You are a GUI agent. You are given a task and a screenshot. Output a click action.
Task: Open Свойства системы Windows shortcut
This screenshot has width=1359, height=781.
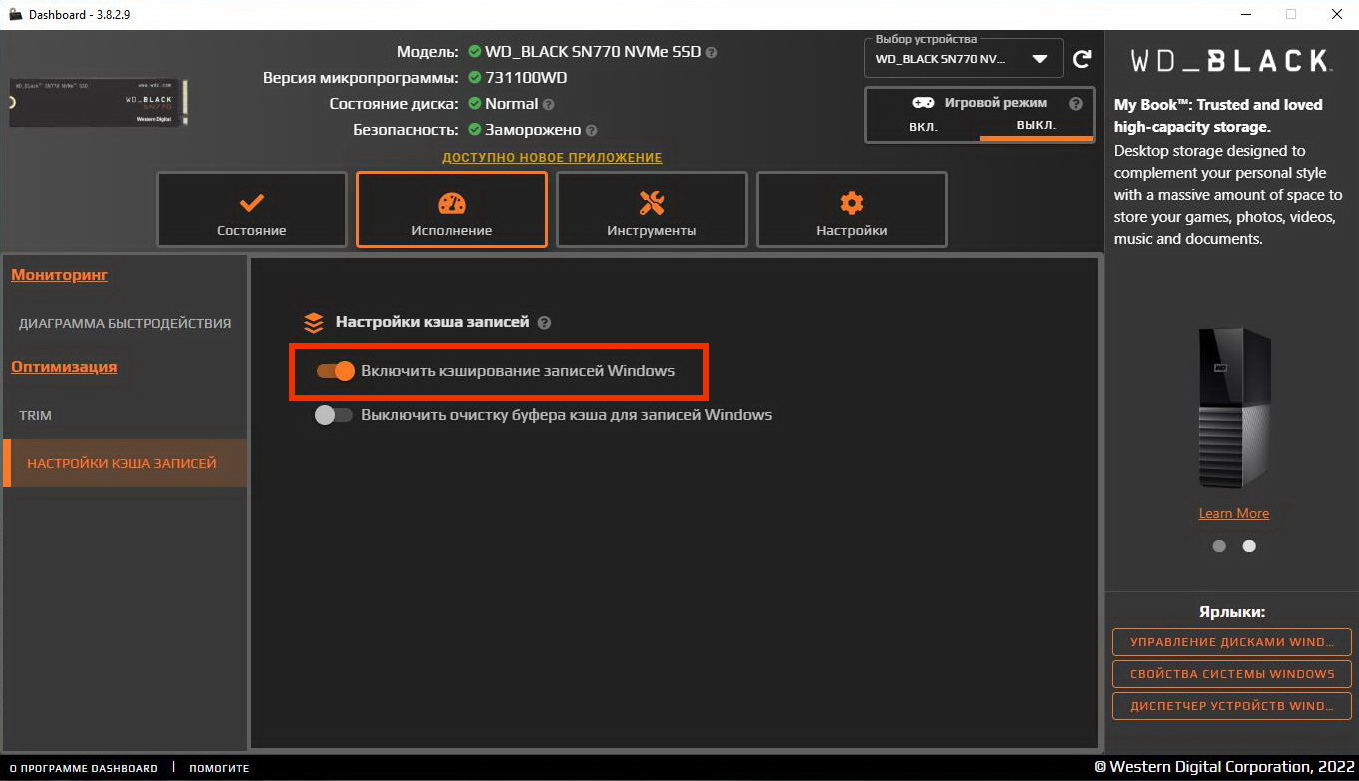1232,674
